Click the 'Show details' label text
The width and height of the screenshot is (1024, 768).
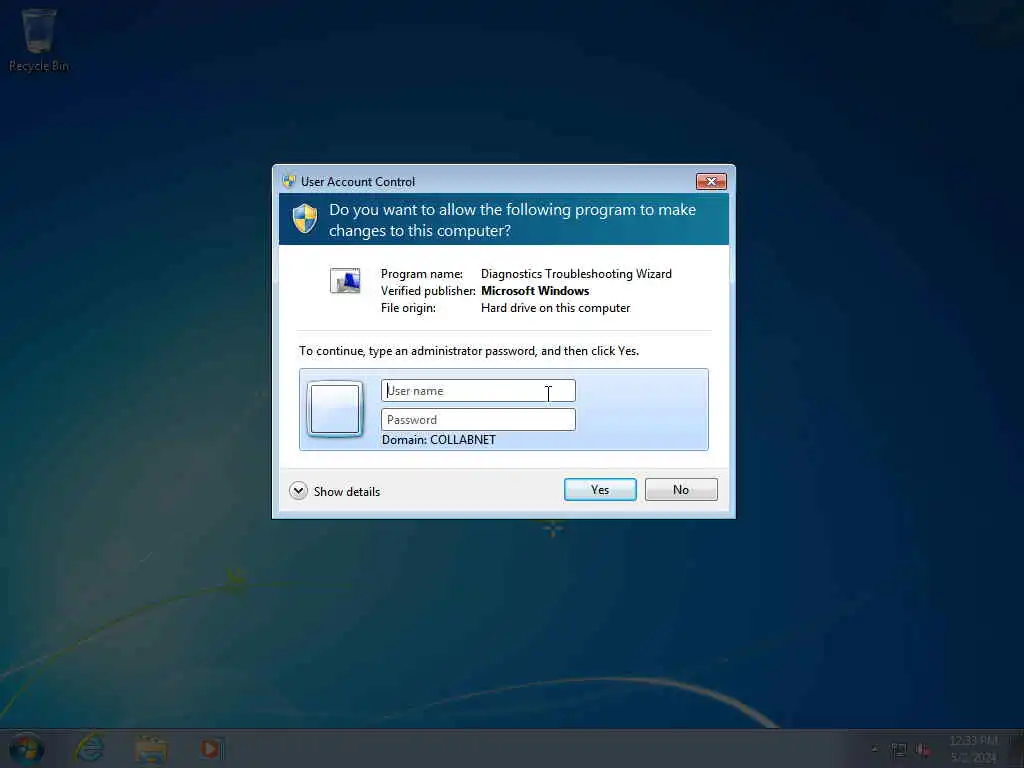[347, 492]
